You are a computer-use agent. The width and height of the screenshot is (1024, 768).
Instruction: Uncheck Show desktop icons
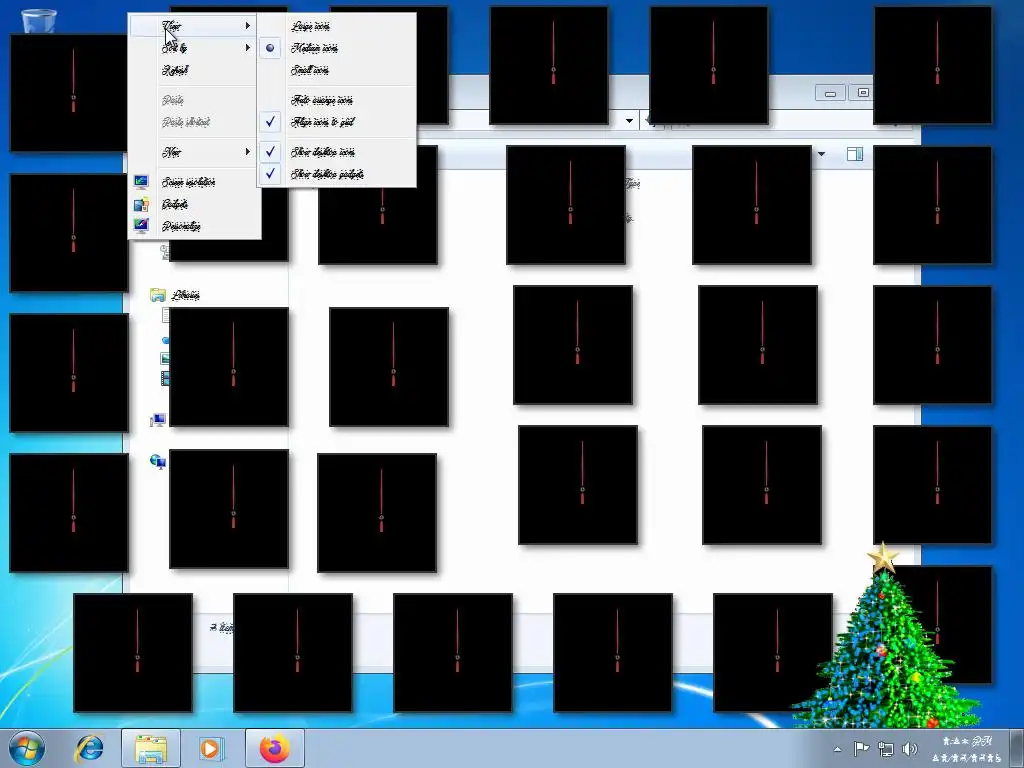336,152
